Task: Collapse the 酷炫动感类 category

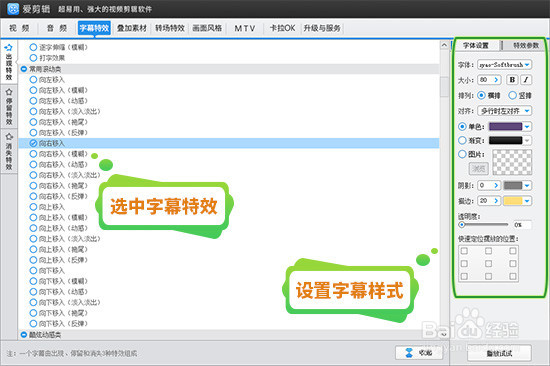Action: coord(24,335)
